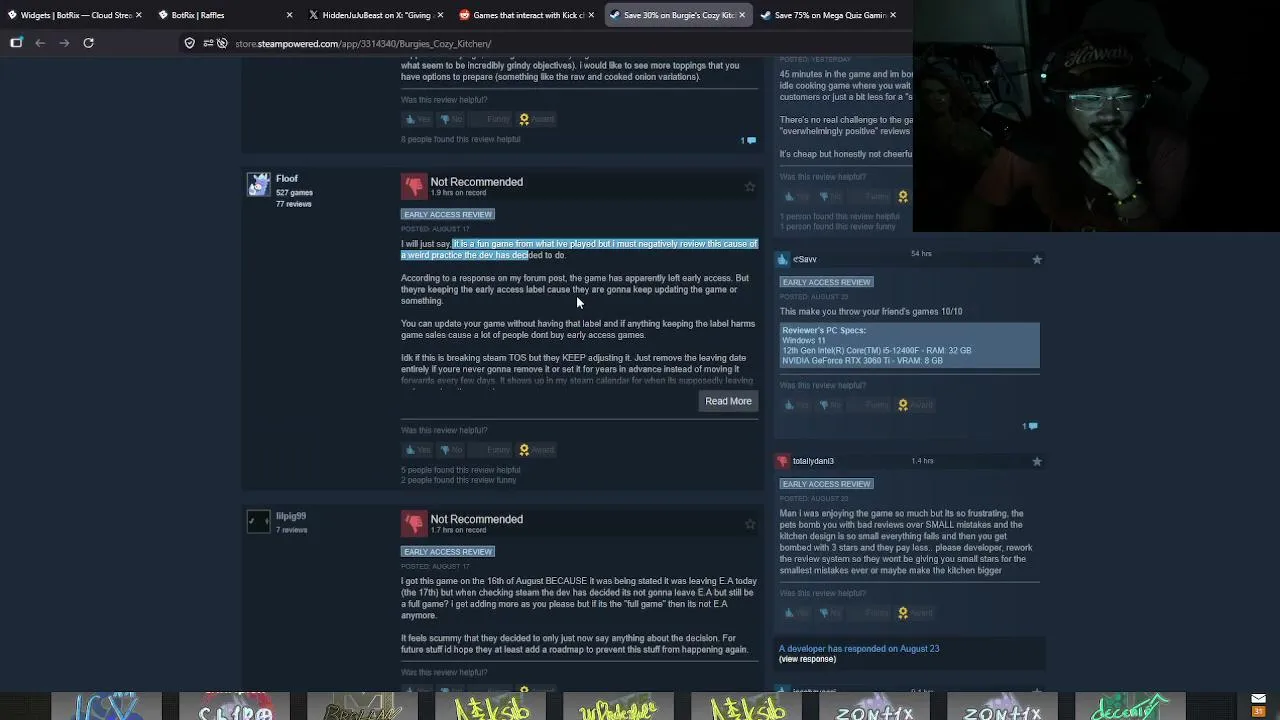The width and height of the screenshot is (1280, 720).
Task: Give an Award to c'Savv's review
Action: click(x=915, y=405)
